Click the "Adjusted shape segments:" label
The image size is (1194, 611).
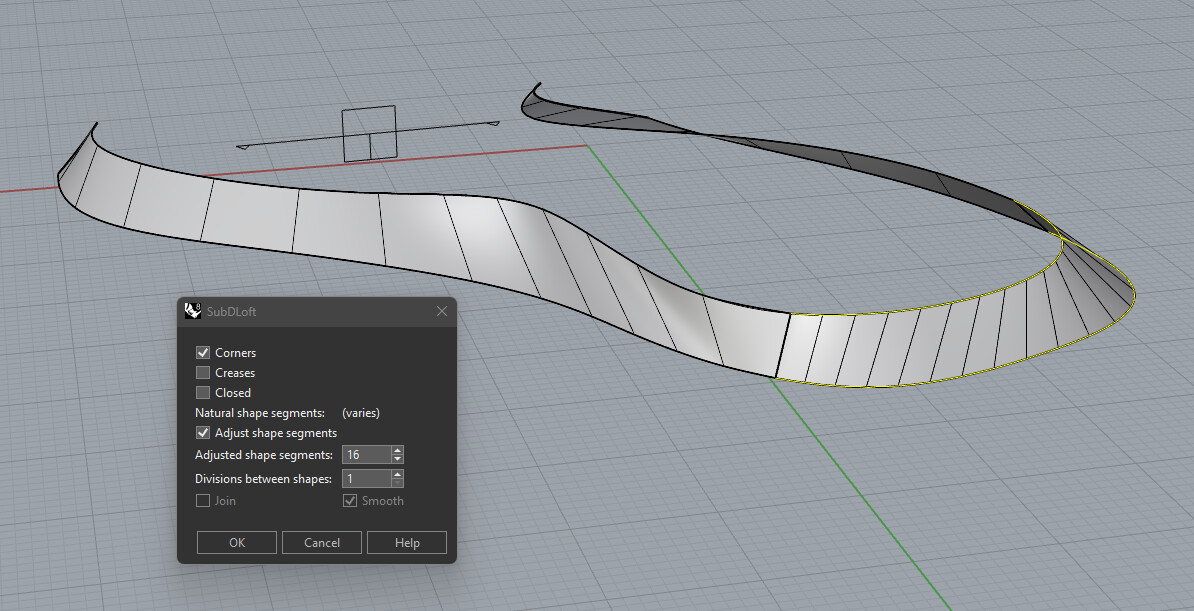point(264,455)
